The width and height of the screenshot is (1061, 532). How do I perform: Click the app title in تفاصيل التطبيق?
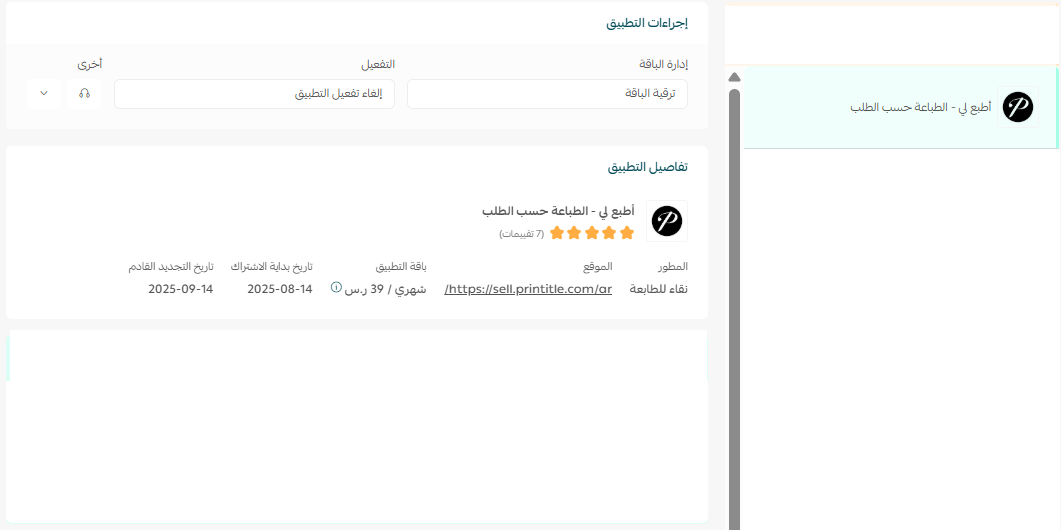[558, 211]
